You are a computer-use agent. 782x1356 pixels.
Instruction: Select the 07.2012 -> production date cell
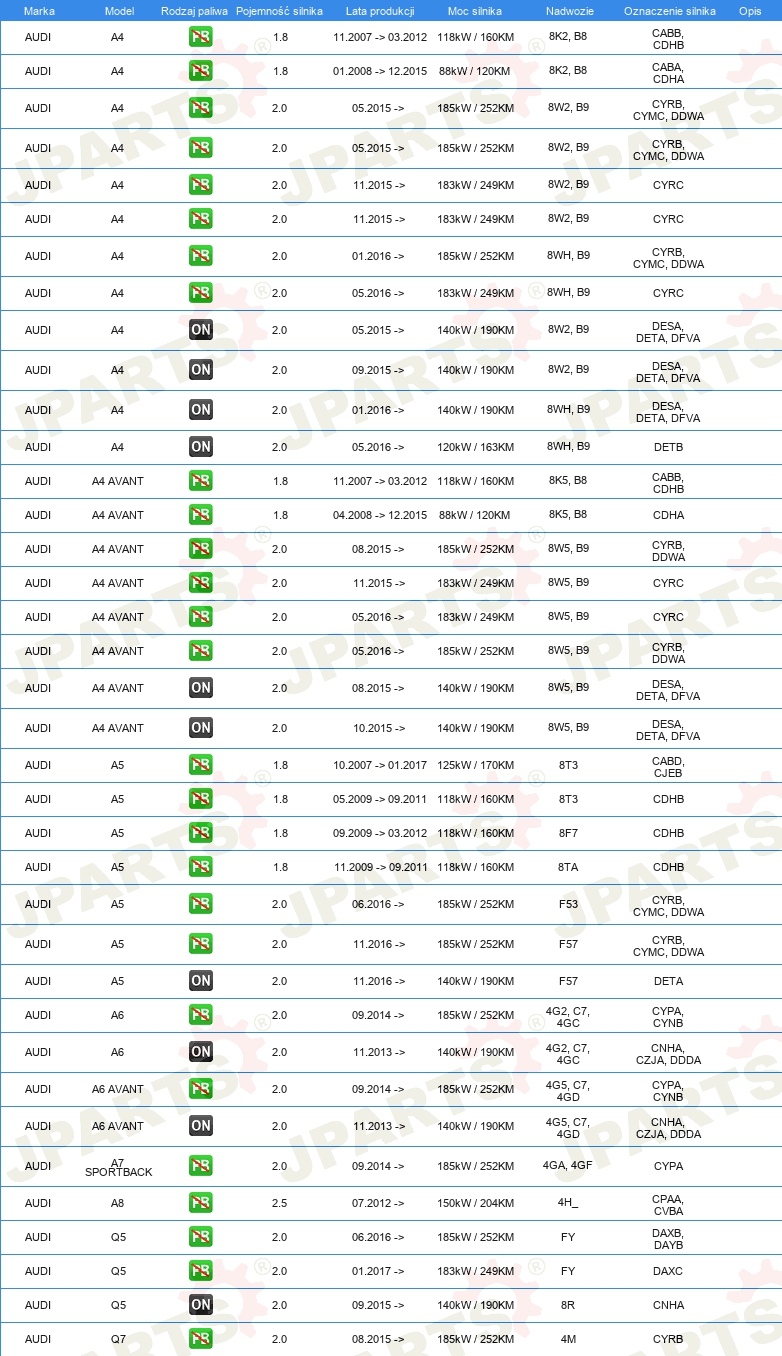pos(378,1203)
